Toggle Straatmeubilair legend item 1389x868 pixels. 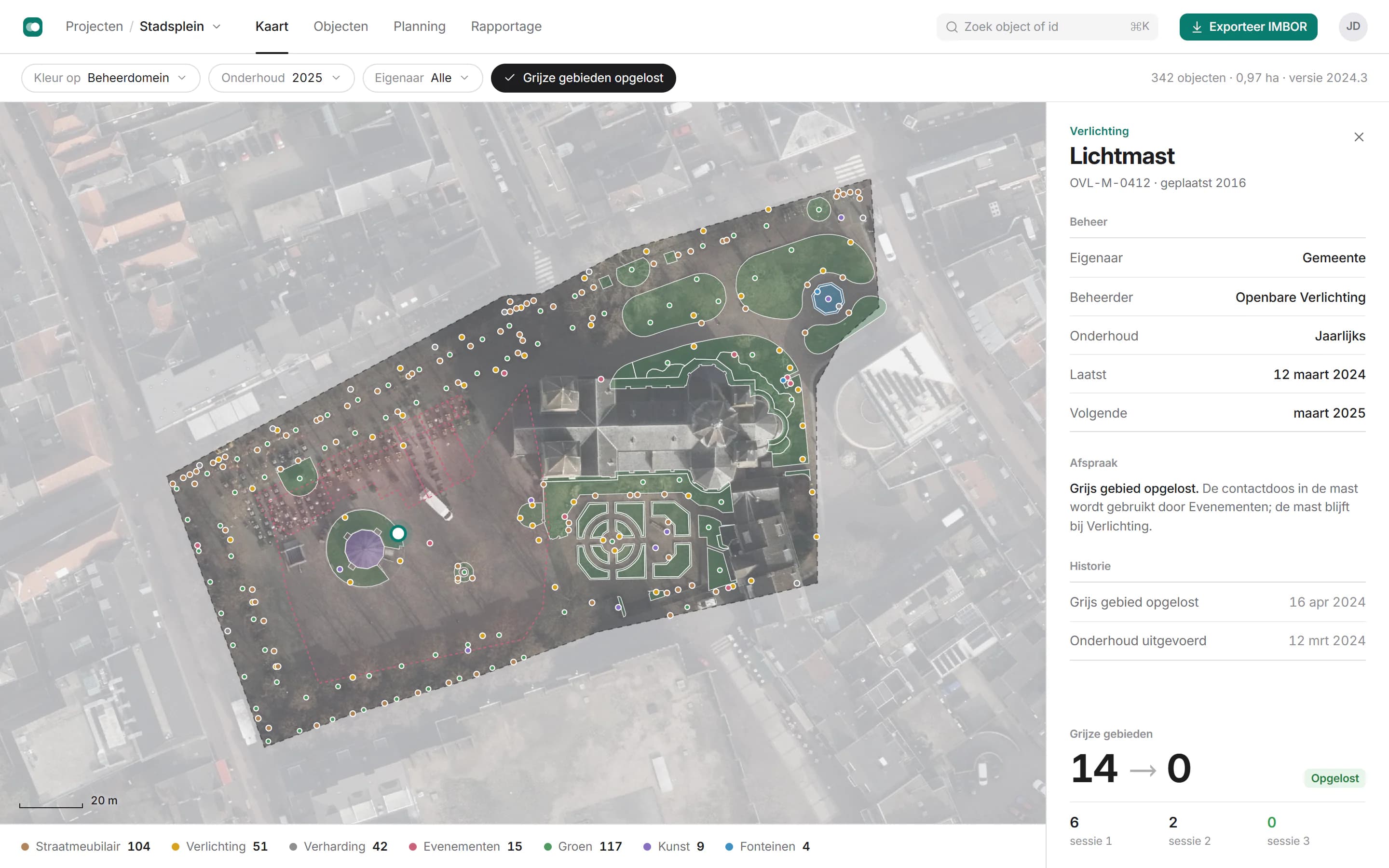[x=85, y=846]
